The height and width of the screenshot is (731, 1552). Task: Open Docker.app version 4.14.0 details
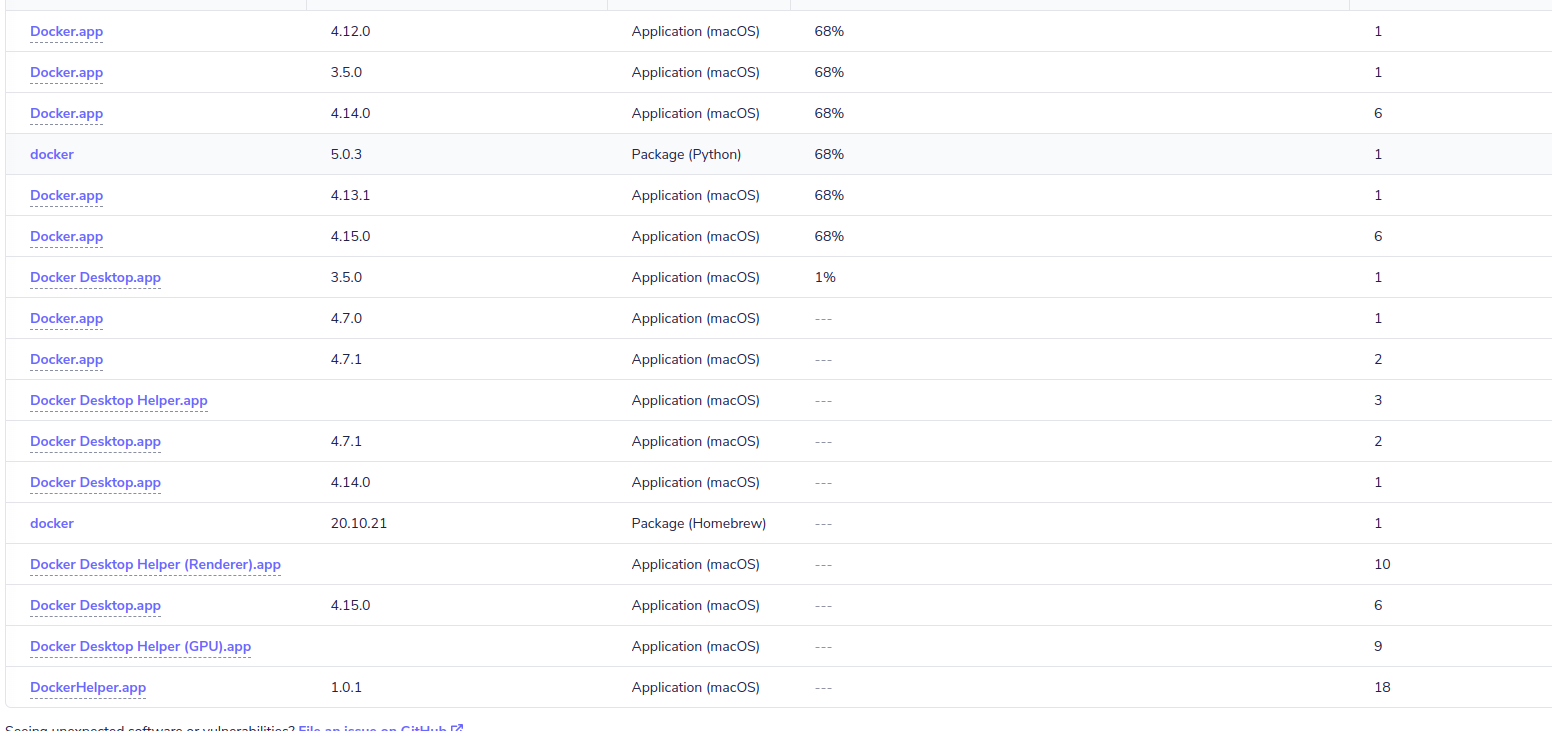(x=66, y=113)
